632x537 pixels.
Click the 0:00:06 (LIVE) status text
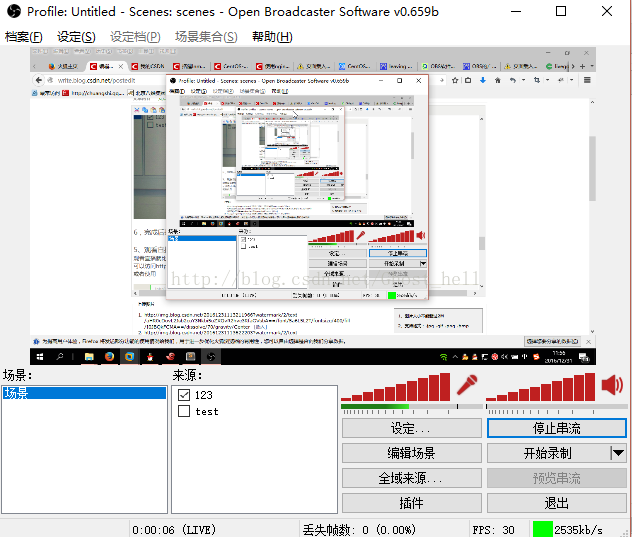[174, 529]
